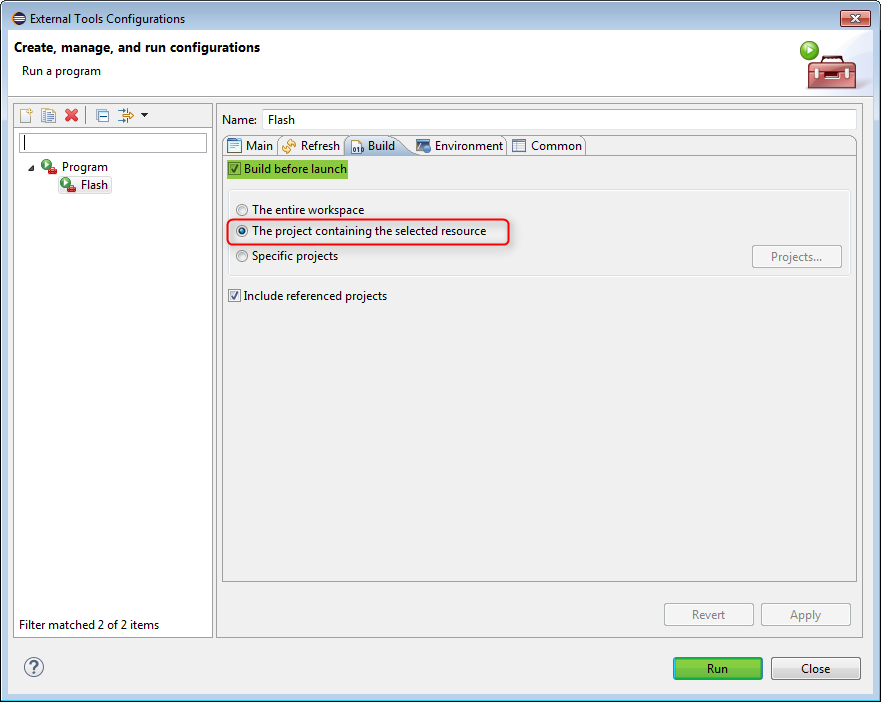Click the Revert button
The image size is (881, 702).
coord(709,615)
